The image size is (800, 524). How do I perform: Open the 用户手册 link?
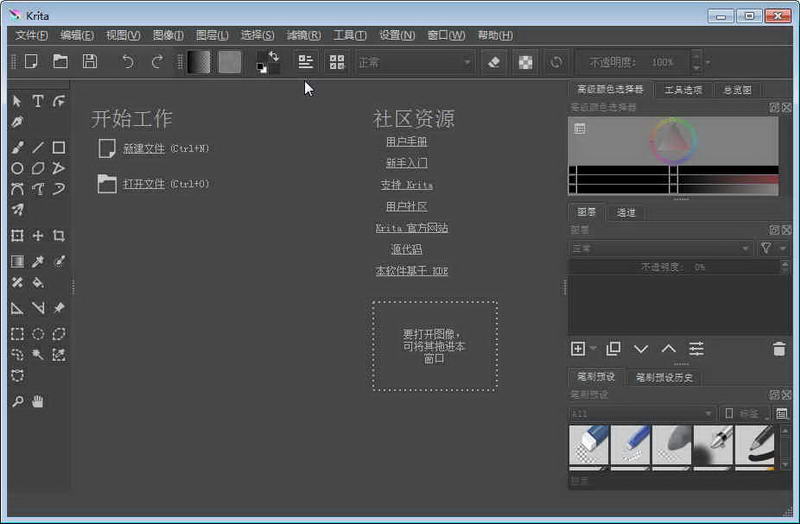point(406,141)
